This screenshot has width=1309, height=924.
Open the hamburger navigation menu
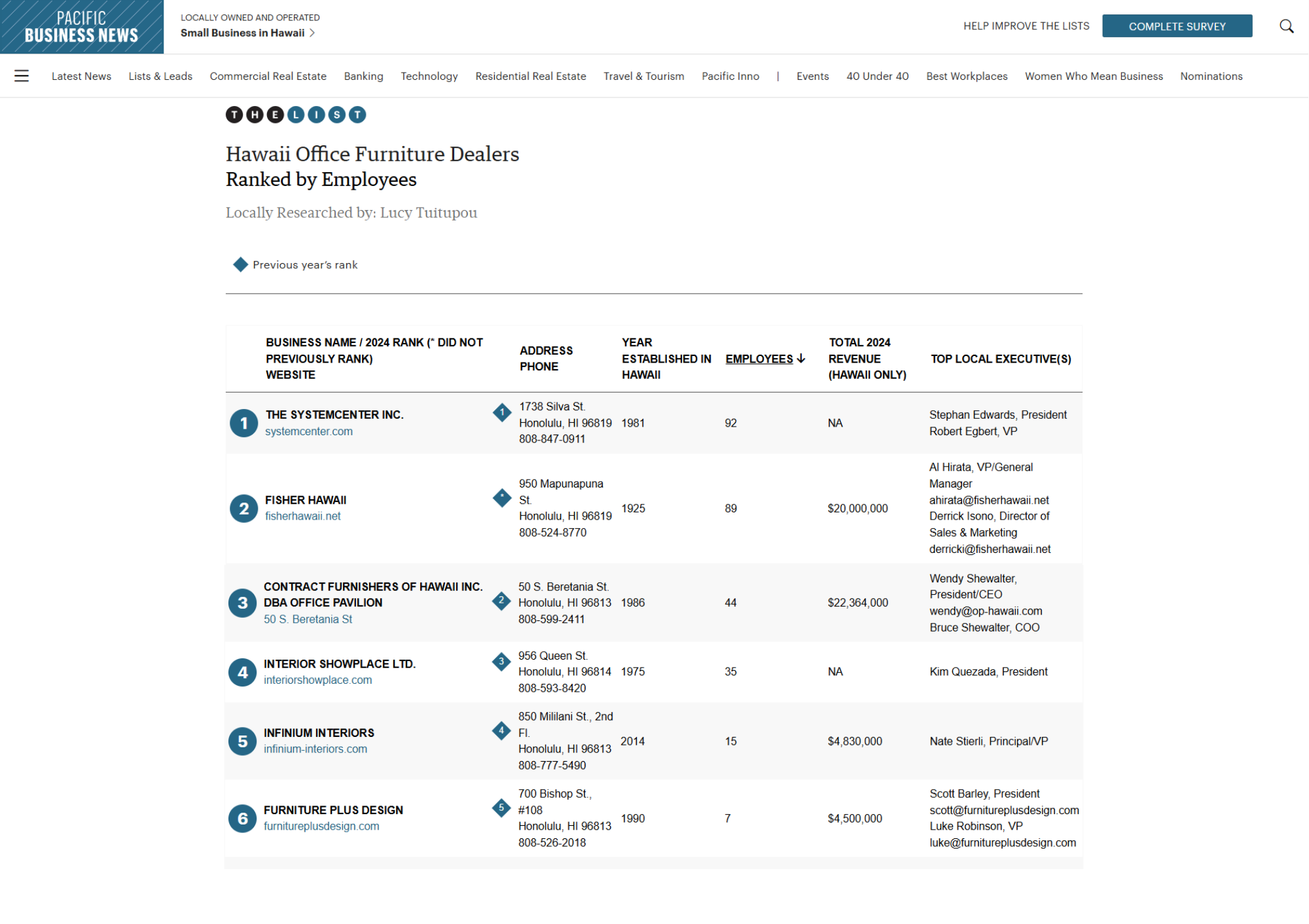[22, 76]
